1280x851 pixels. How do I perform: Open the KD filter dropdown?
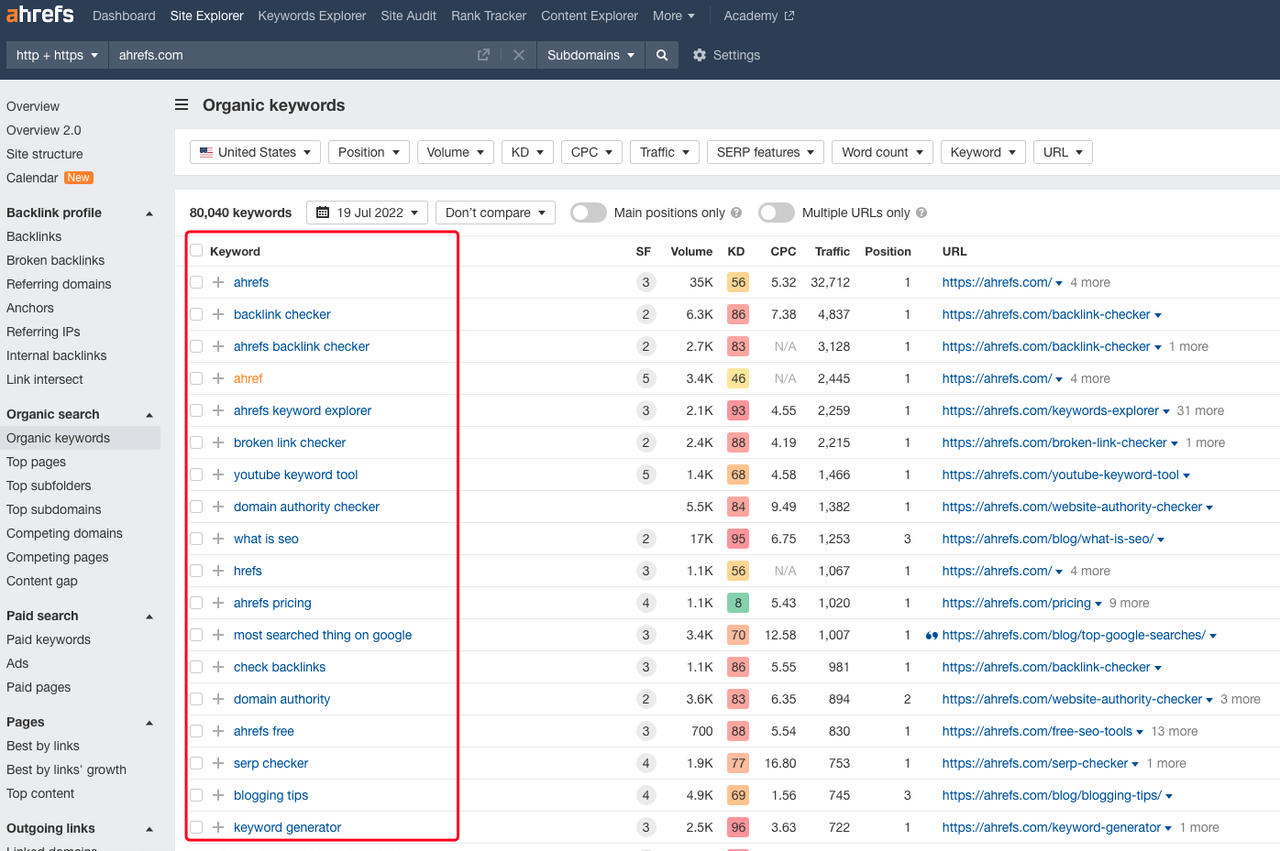[x=527, y=152]
